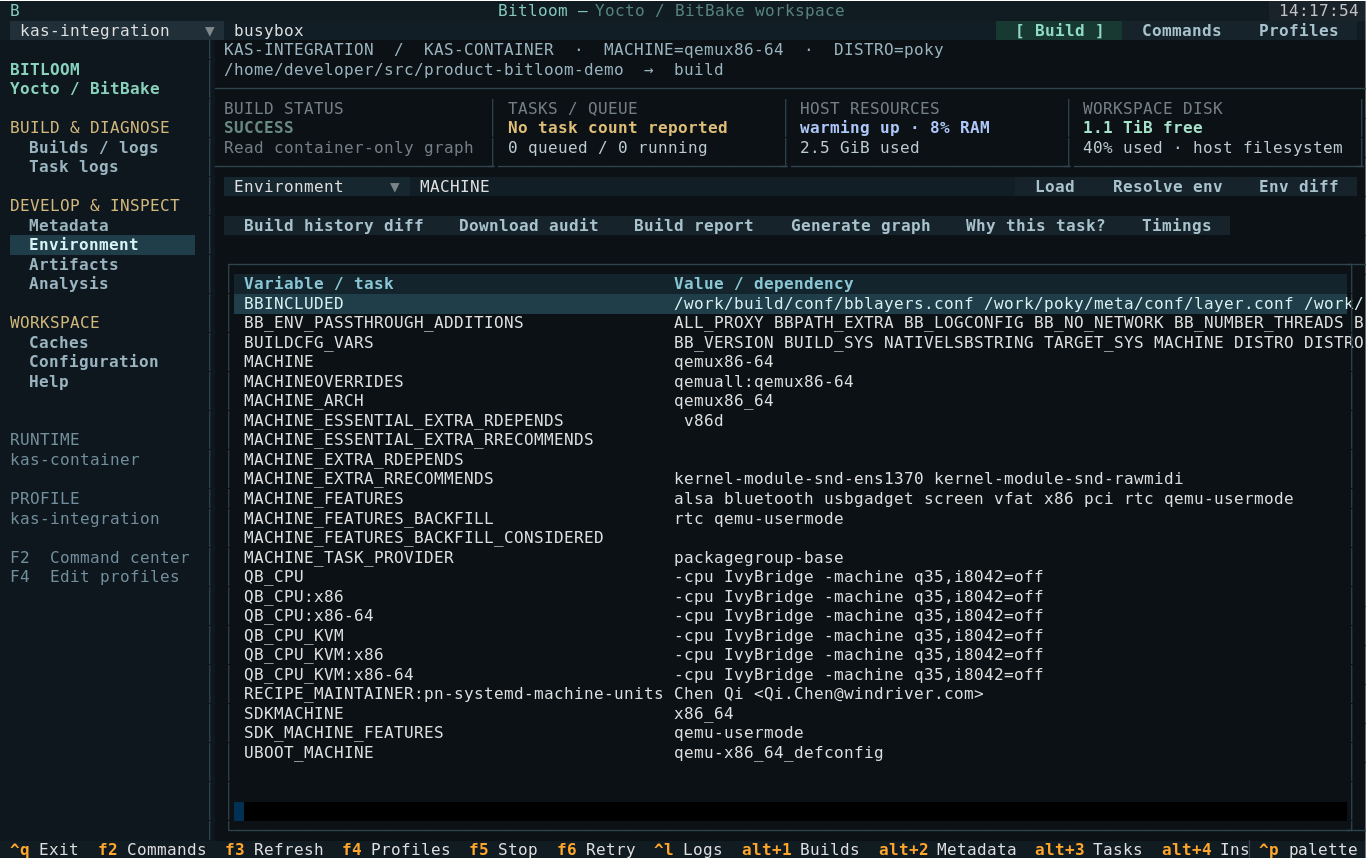Click the Generate graph button

click(860, 226)
